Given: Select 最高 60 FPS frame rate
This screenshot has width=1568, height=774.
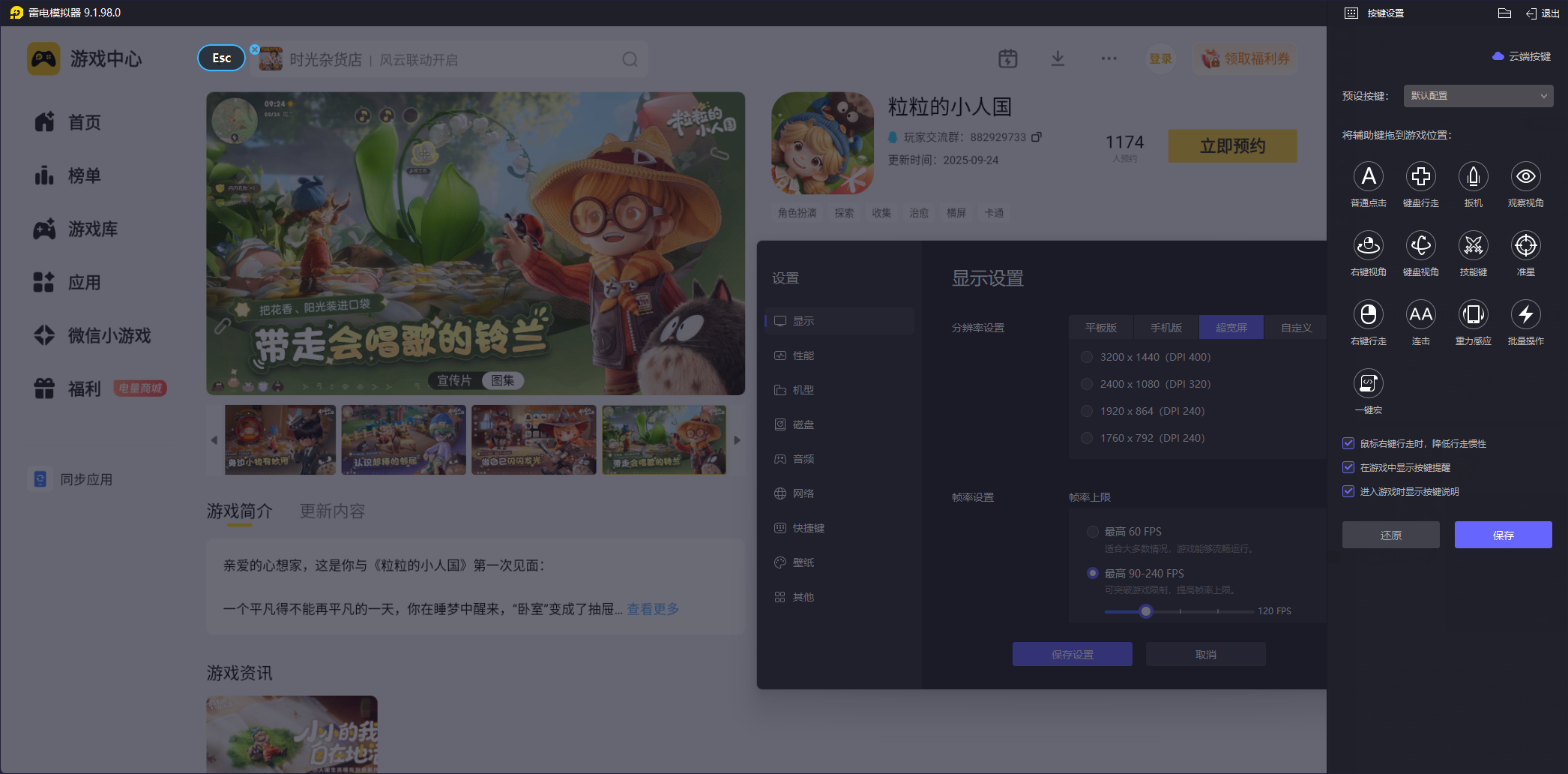Looking at the screenshot, I should click(x=1092, y=532).
